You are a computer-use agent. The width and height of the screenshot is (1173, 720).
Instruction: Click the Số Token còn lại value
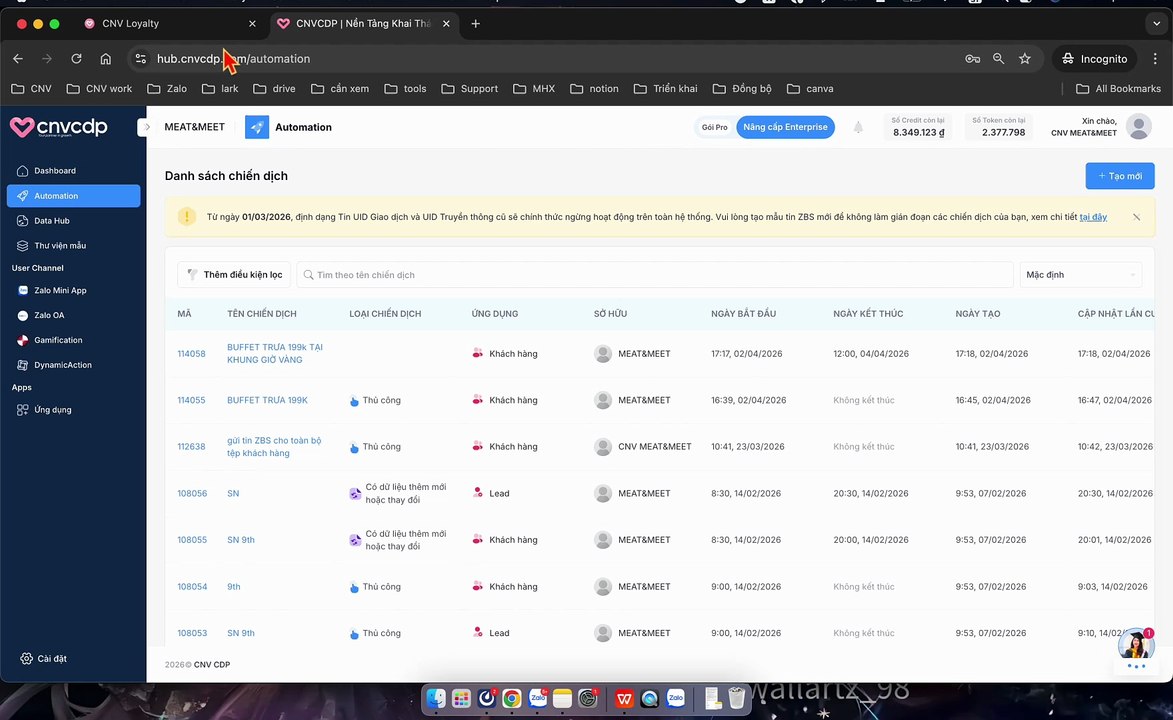click(x=999, y=126)
